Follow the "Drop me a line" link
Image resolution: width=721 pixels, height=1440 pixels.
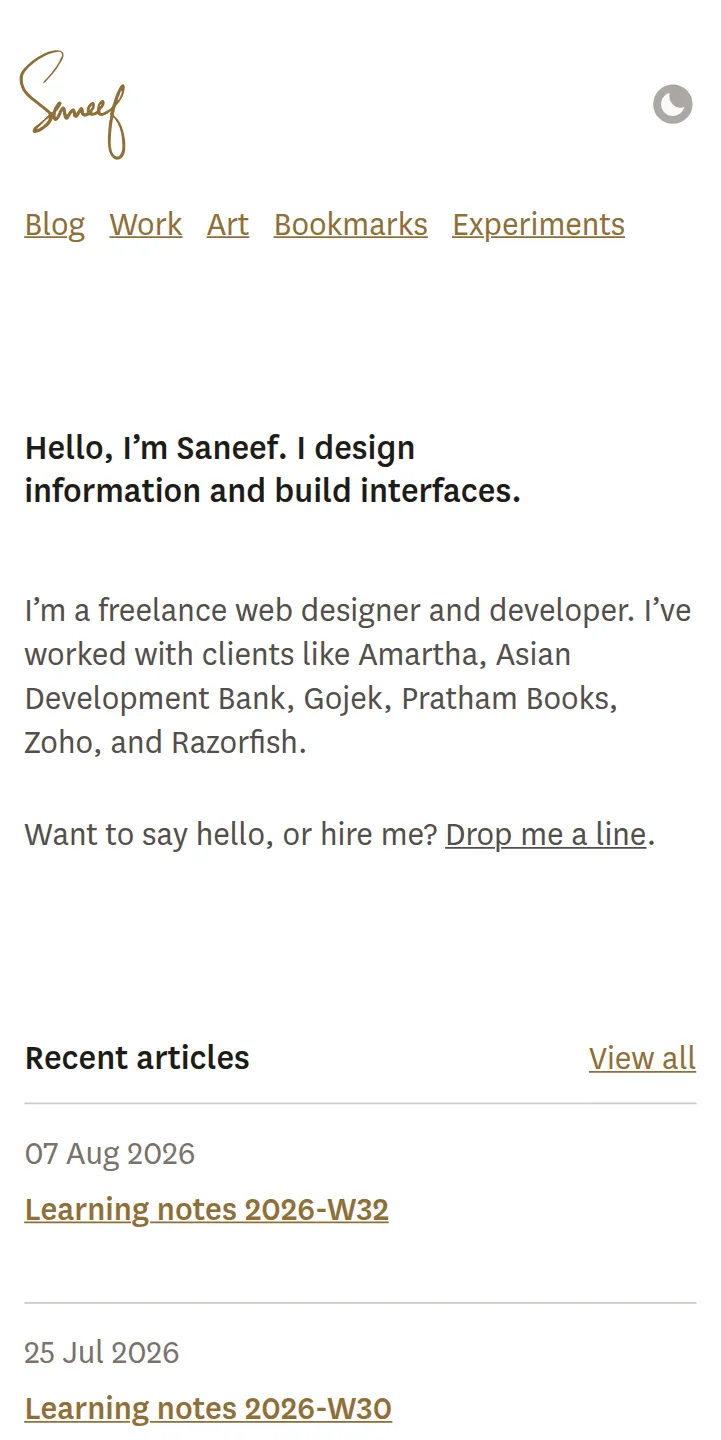click(x=546, y=834)
